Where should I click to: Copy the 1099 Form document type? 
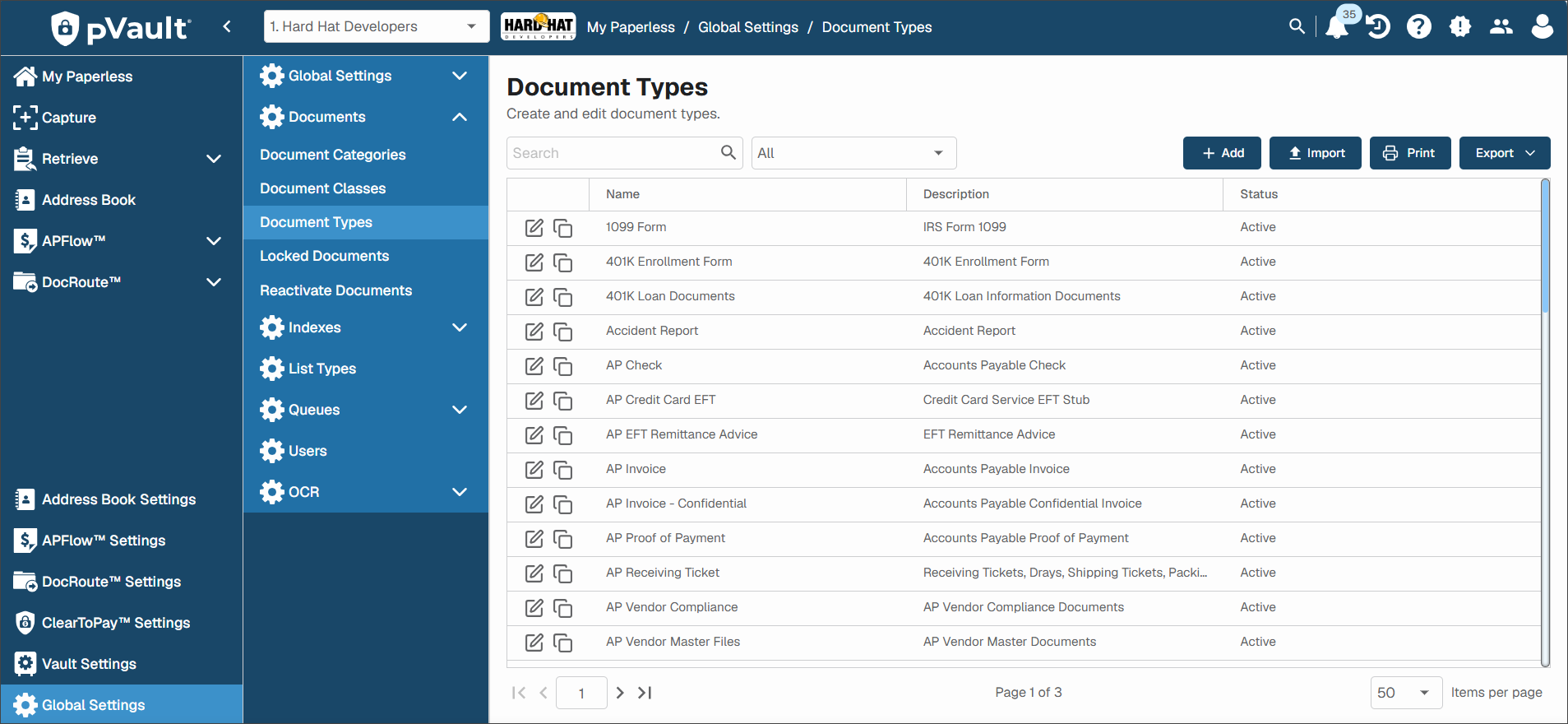pos(563,228)
